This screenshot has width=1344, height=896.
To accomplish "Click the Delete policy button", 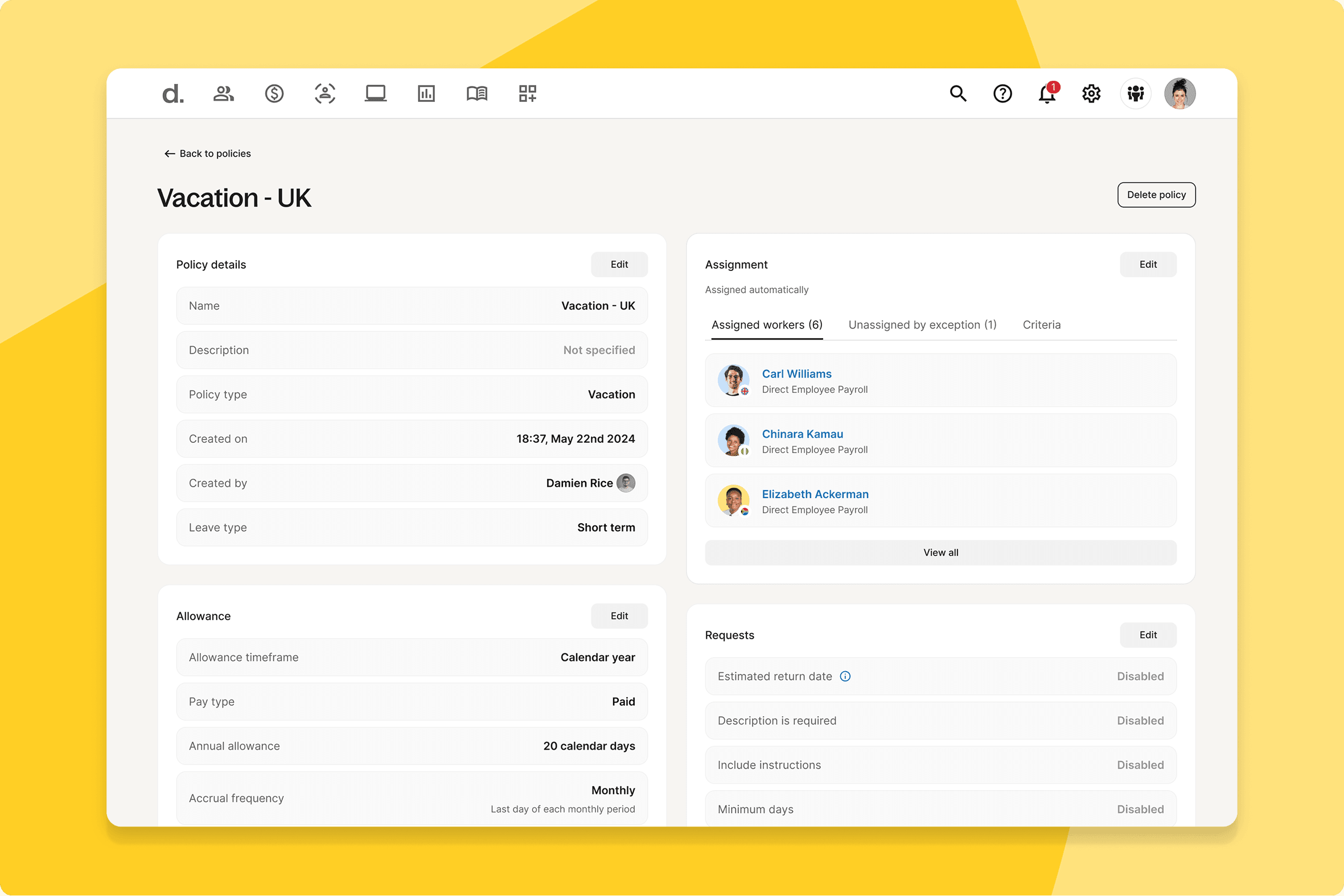I will point(1156,194).
